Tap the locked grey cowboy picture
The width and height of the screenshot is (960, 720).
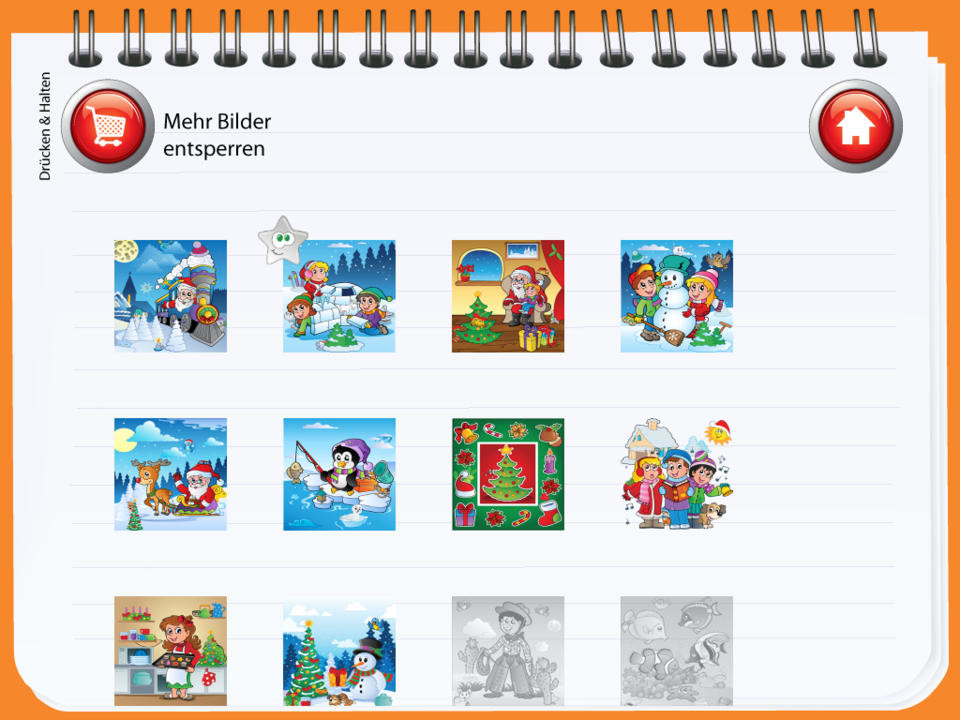(x=508, y=651)
